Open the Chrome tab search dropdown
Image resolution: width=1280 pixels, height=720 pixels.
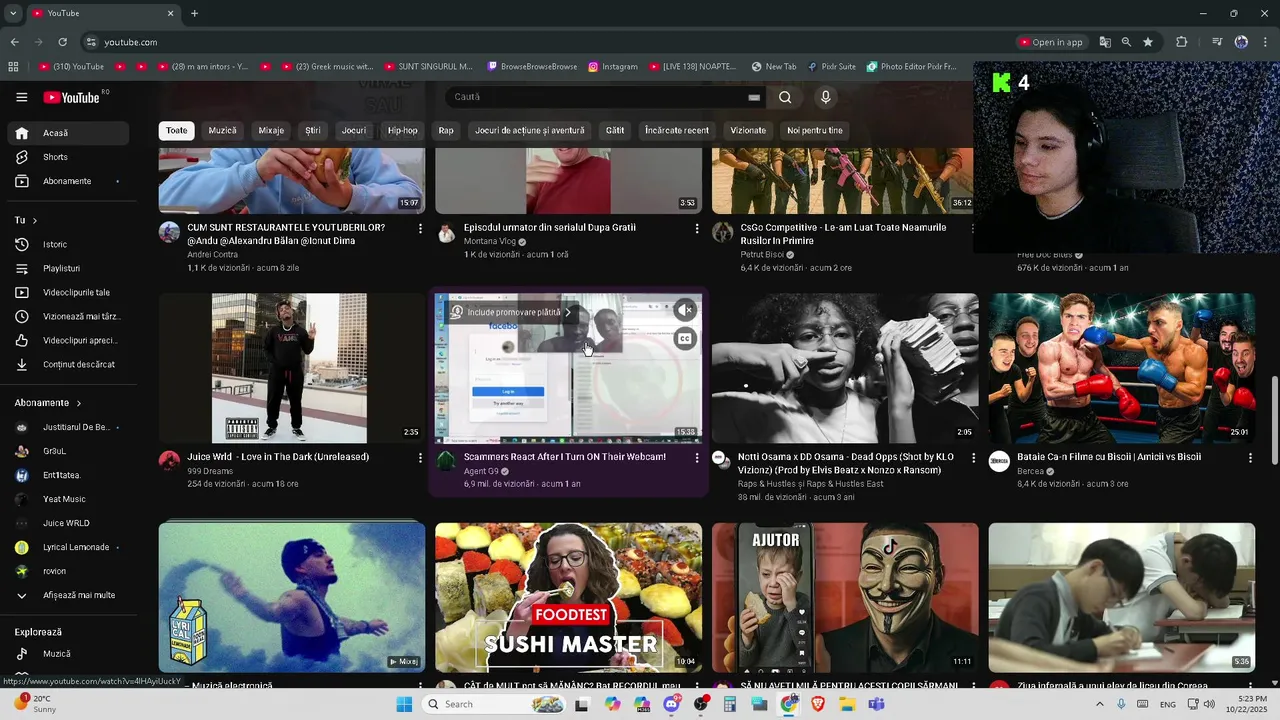(13, 13)
